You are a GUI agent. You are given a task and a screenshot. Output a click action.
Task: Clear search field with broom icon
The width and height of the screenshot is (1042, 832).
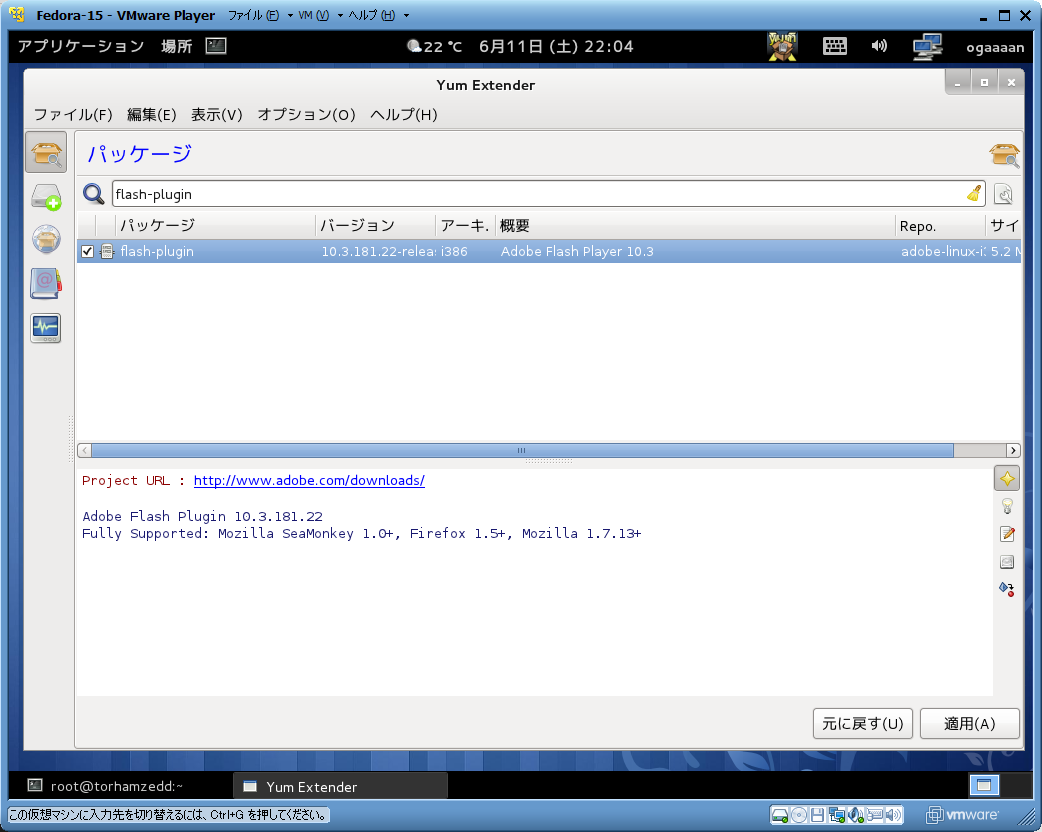coord(974,193)
